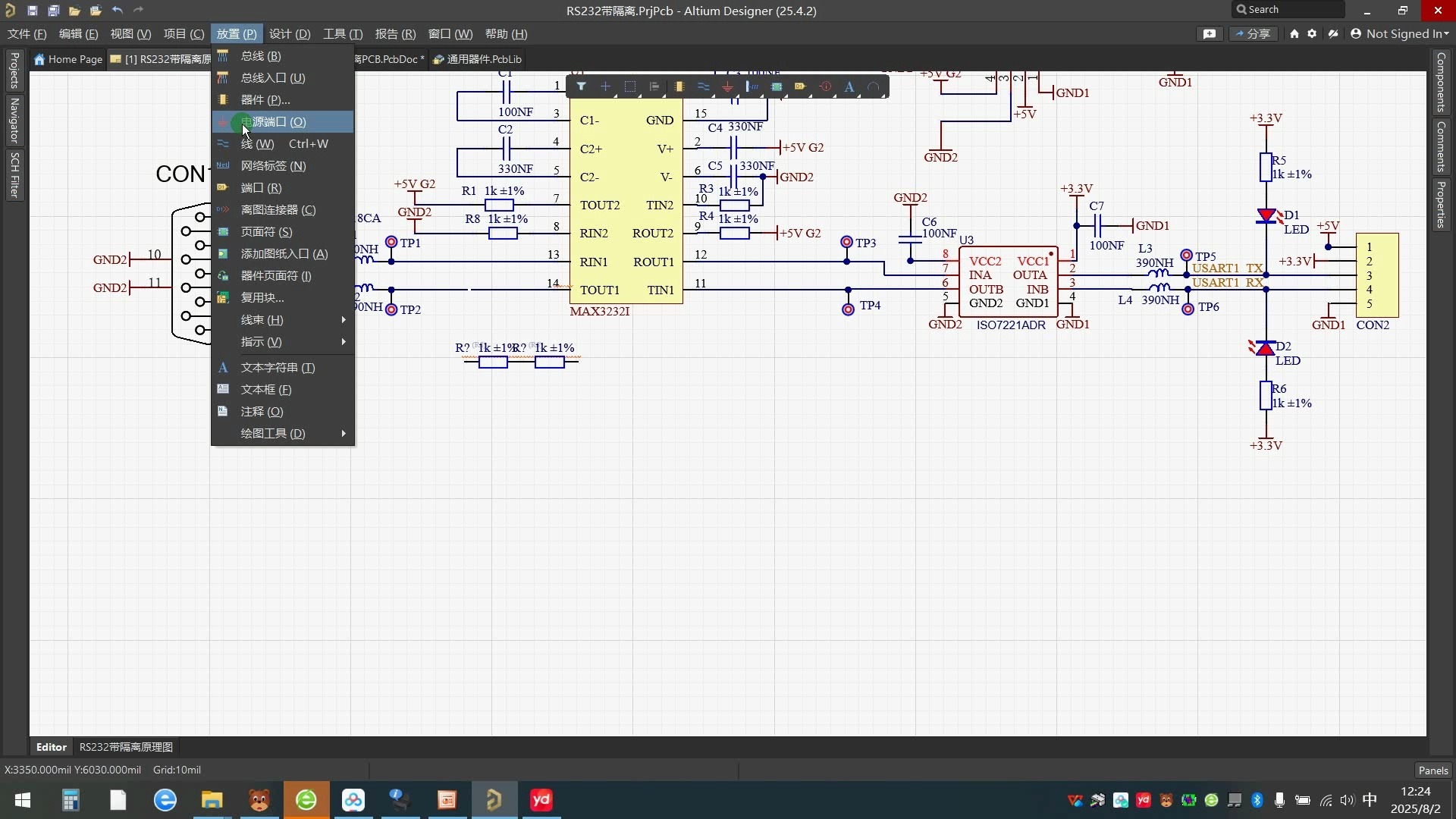
Task: Open the Comments side panel
Action: [x=1441, y=146]
